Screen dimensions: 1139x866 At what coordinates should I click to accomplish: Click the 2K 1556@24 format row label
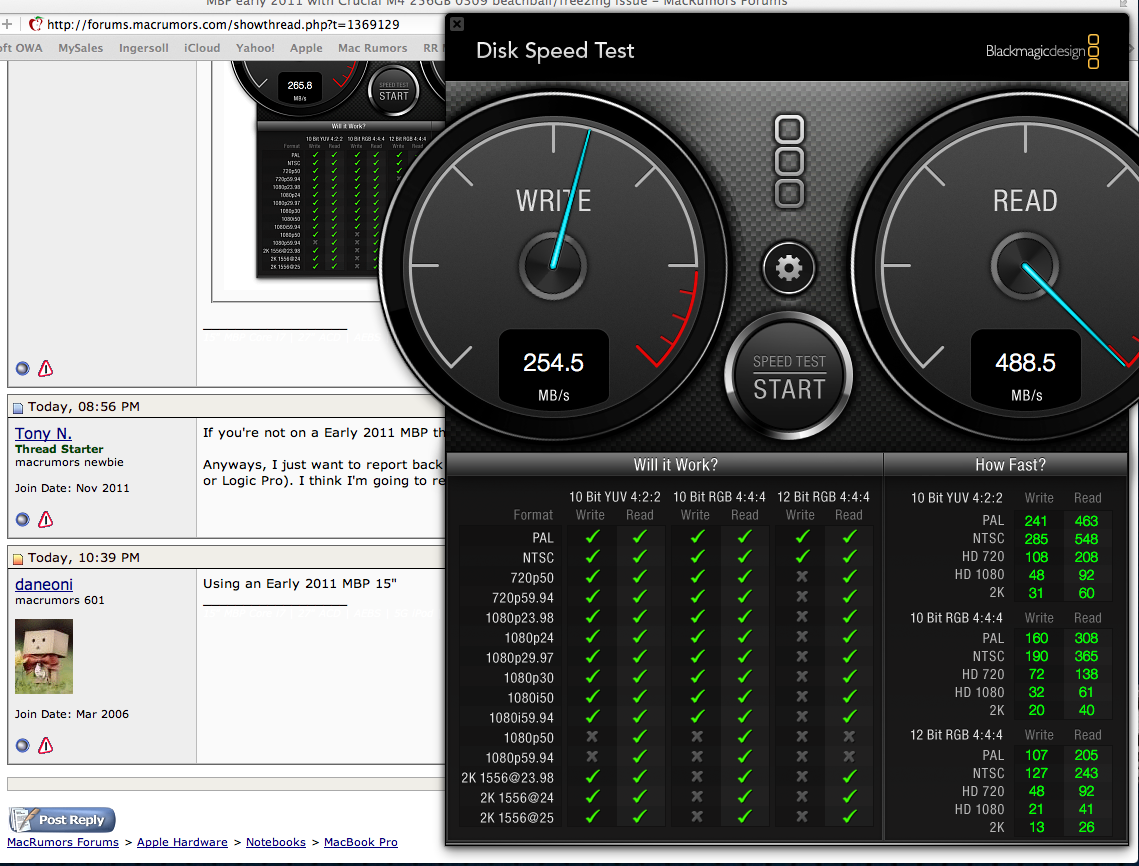(x=516, y=798)
